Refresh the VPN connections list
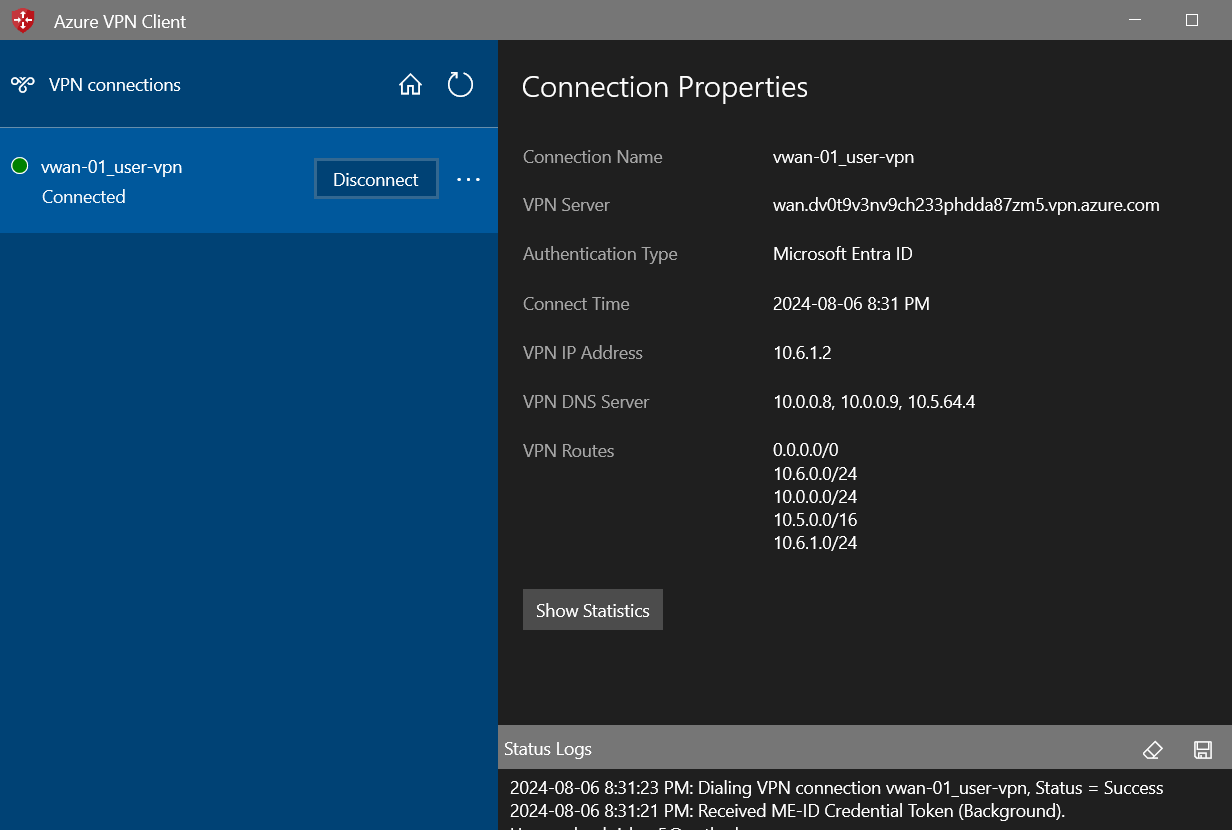This screenshot has height=830, width=1232. pyautogui.click(x=460, y=85)
